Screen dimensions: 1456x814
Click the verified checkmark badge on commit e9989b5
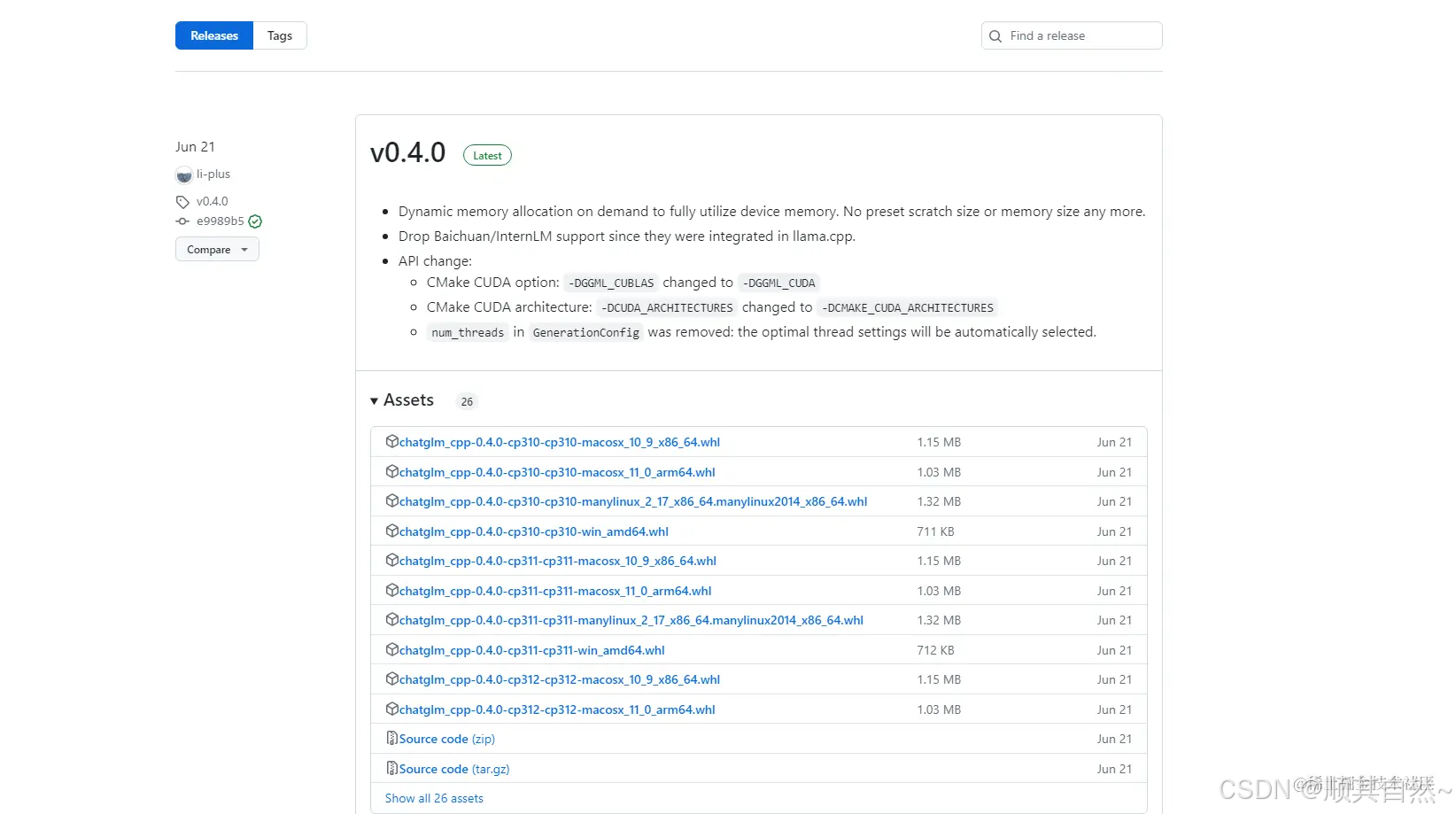[x=254, y=221]
